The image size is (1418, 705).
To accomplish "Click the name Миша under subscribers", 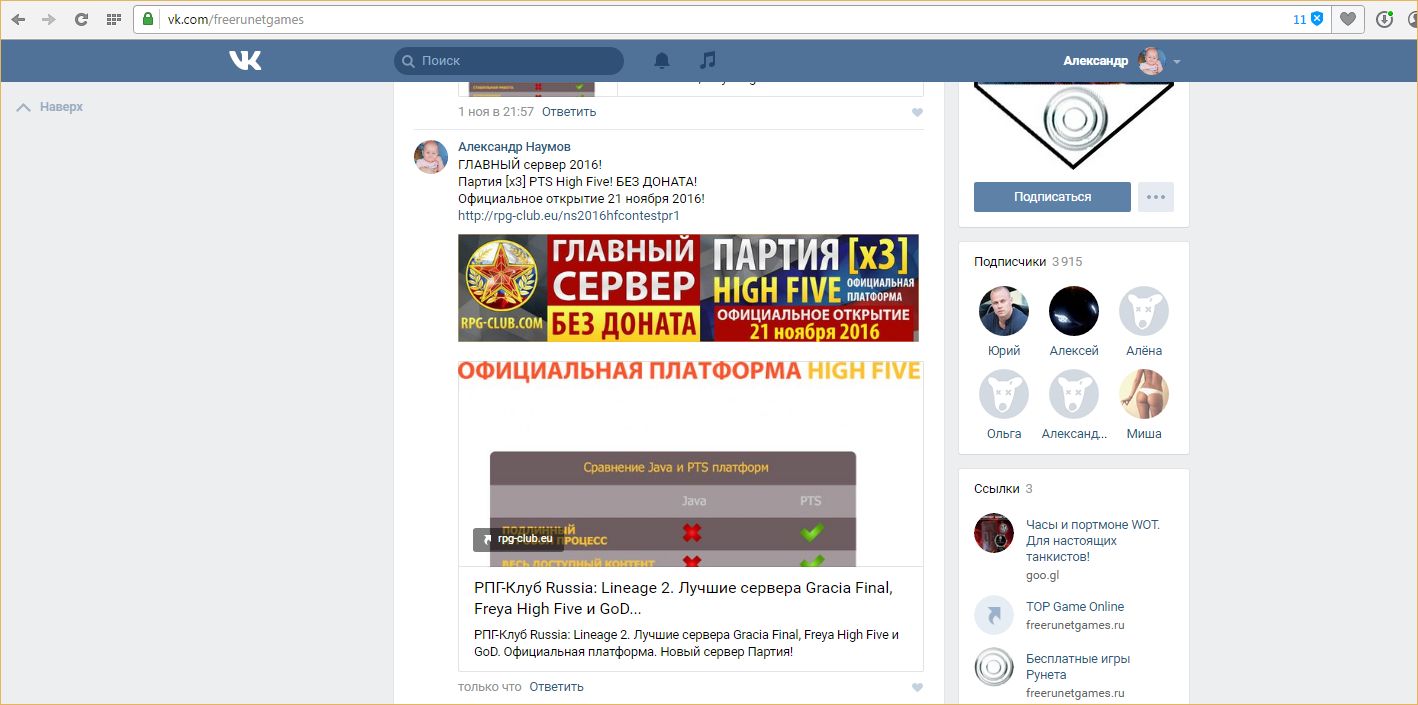I will [1144, 434].
